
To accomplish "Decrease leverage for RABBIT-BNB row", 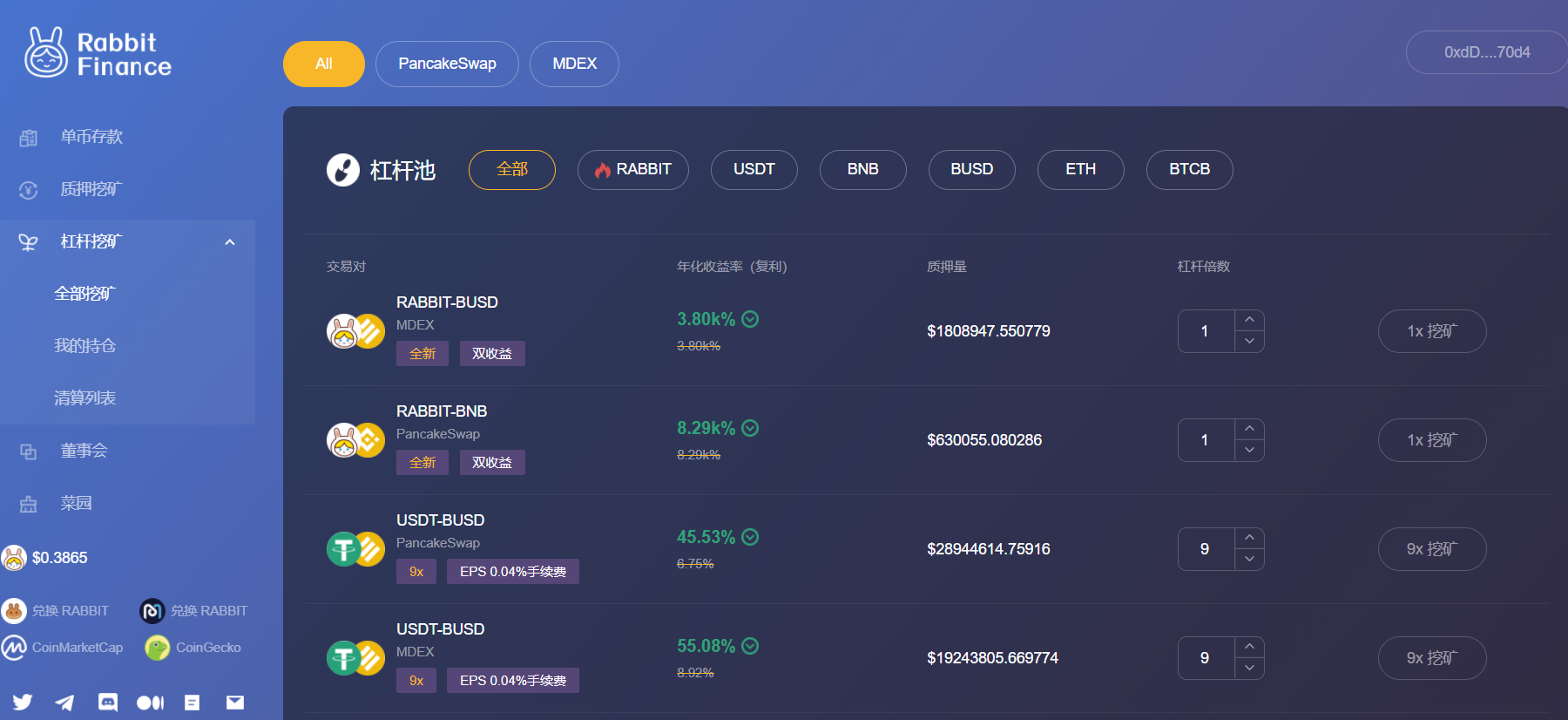I will click(x=1249, y=451).
